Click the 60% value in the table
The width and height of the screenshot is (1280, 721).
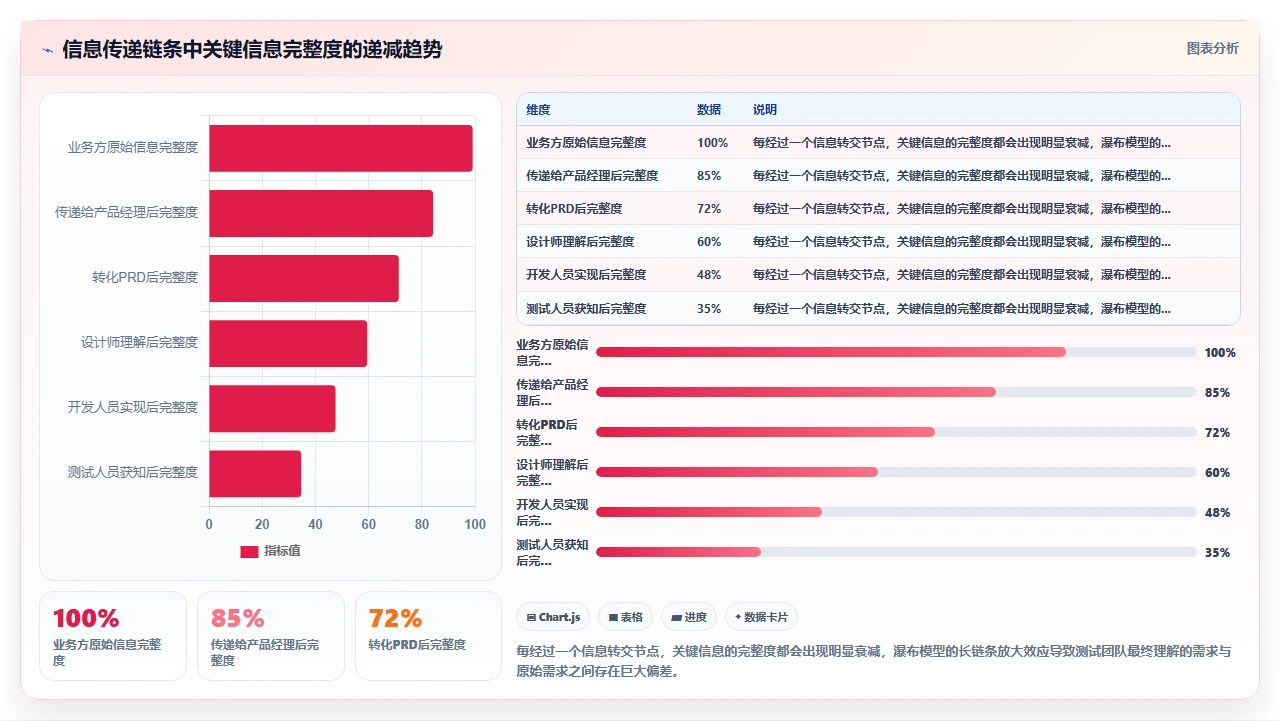(709, 242)
